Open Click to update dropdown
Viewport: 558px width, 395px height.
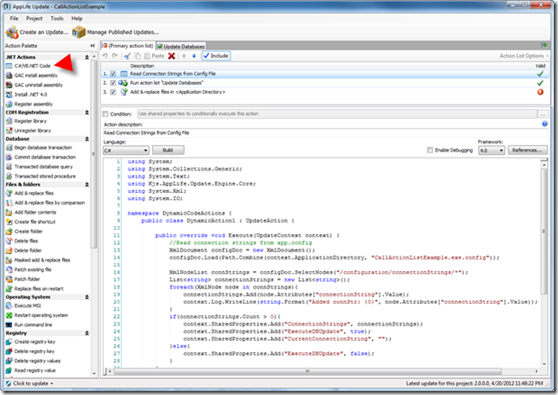[30, 384]
